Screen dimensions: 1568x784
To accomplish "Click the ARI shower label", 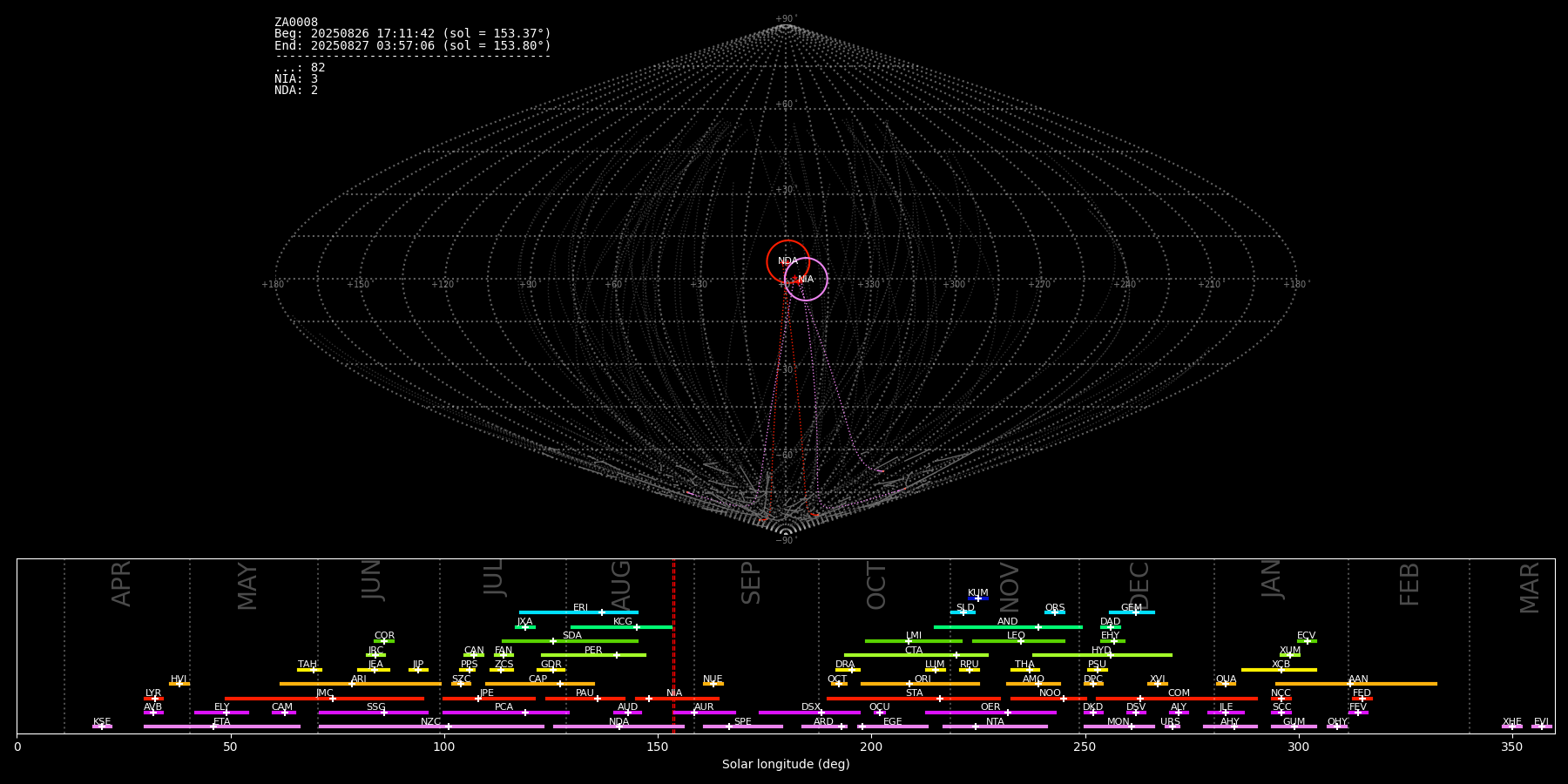I will click(359, 679).
